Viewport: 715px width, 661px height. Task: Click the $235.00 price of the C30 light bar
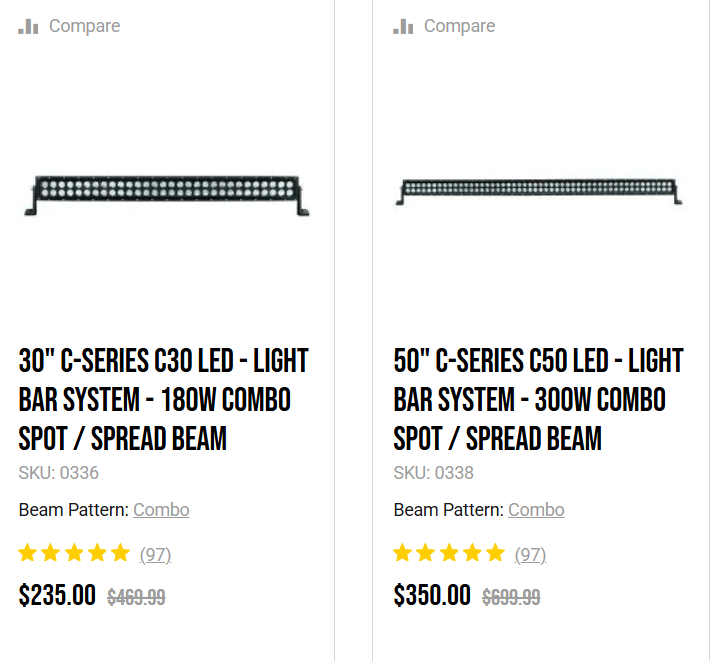57,596
